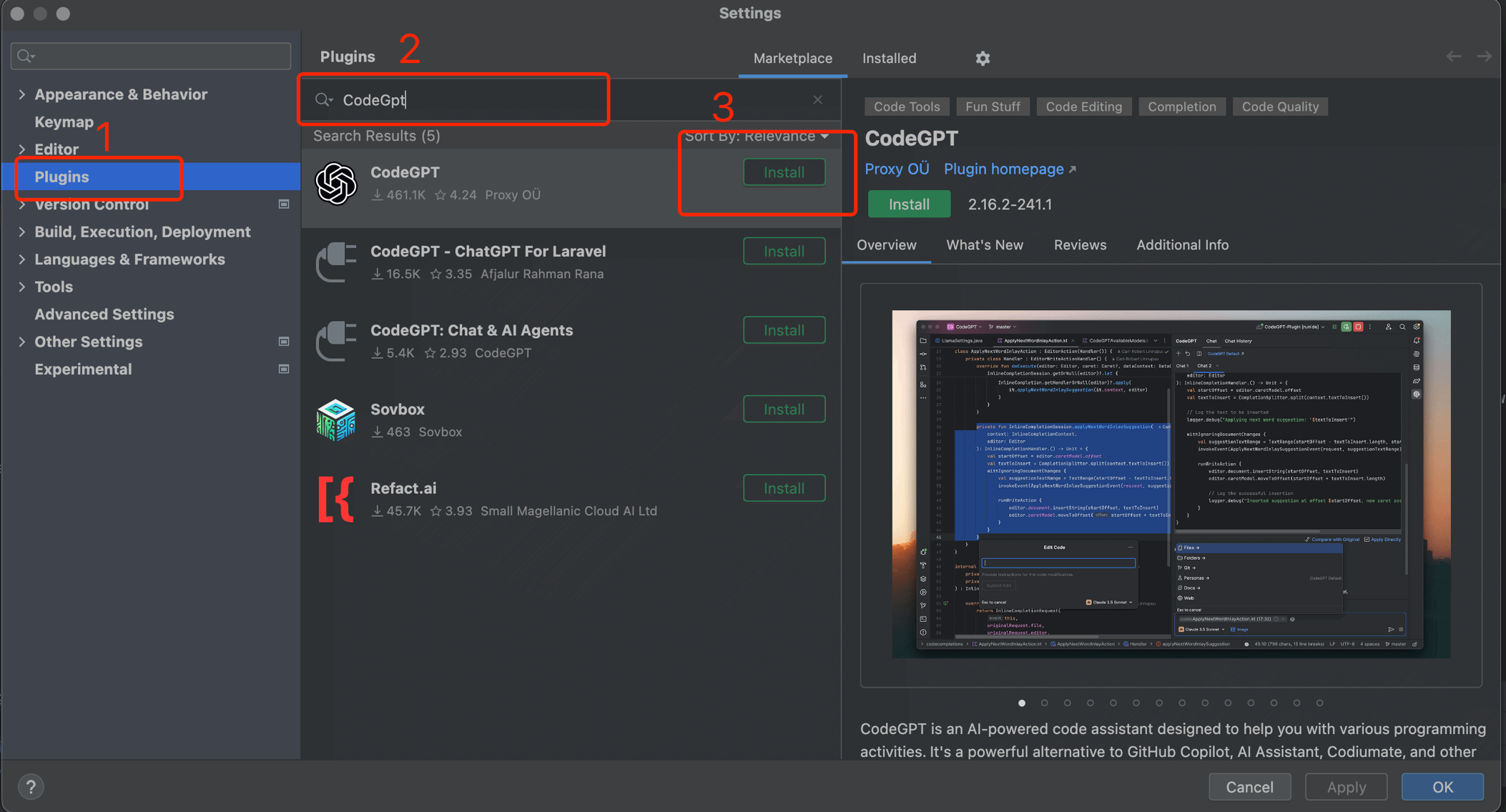Click the CodeGPT OpenAI logo icon

click(x=336, y=184)
